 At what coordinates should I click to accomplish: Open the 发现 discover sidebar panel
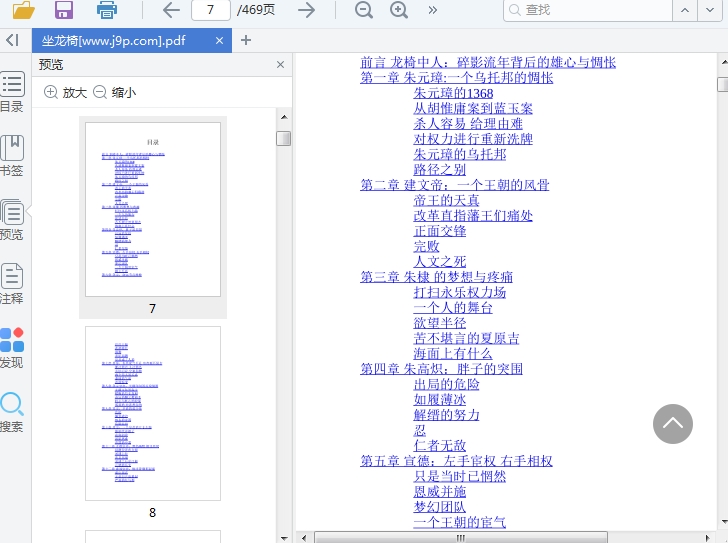pos(12,348)
